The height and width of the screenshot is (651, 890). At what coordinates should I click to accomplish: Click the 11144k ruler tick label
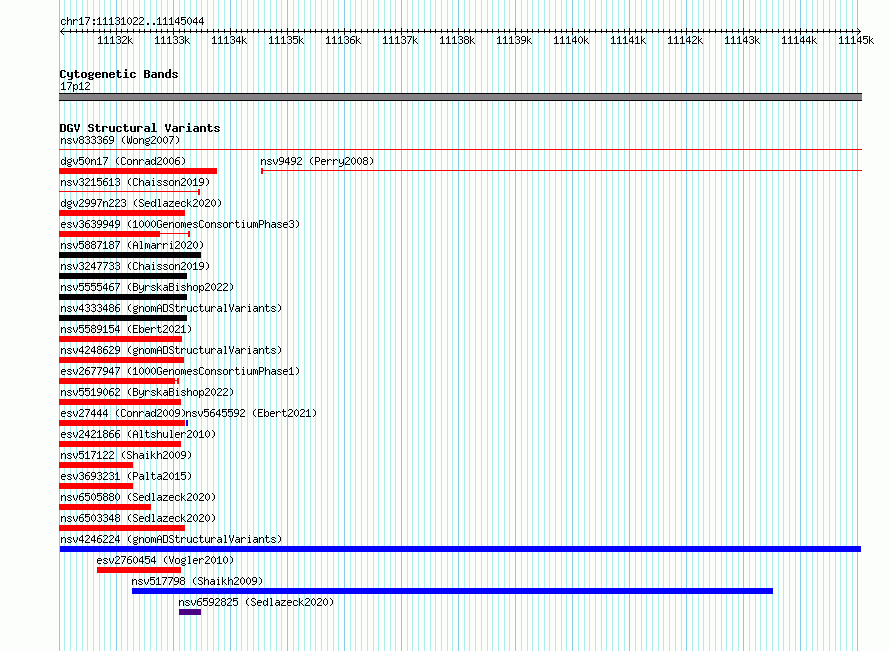tap(799, 40)
